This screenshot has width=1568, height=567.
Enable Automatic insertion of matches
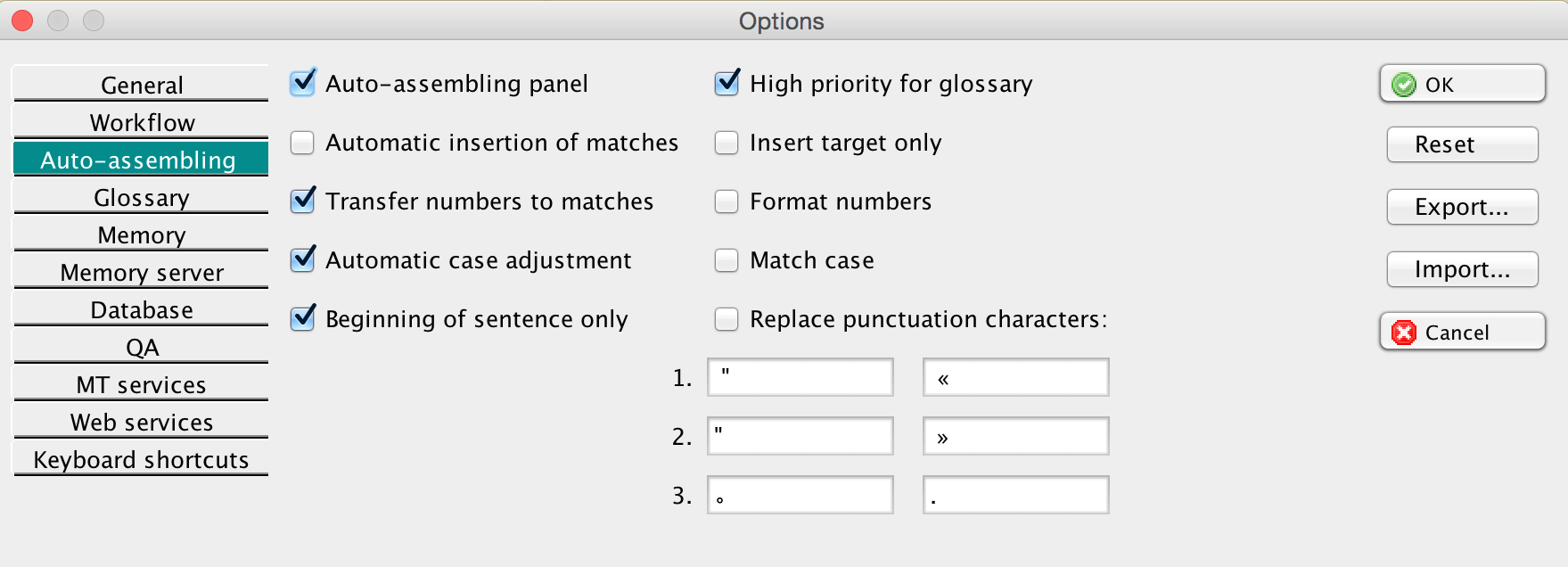click(303, 143)
